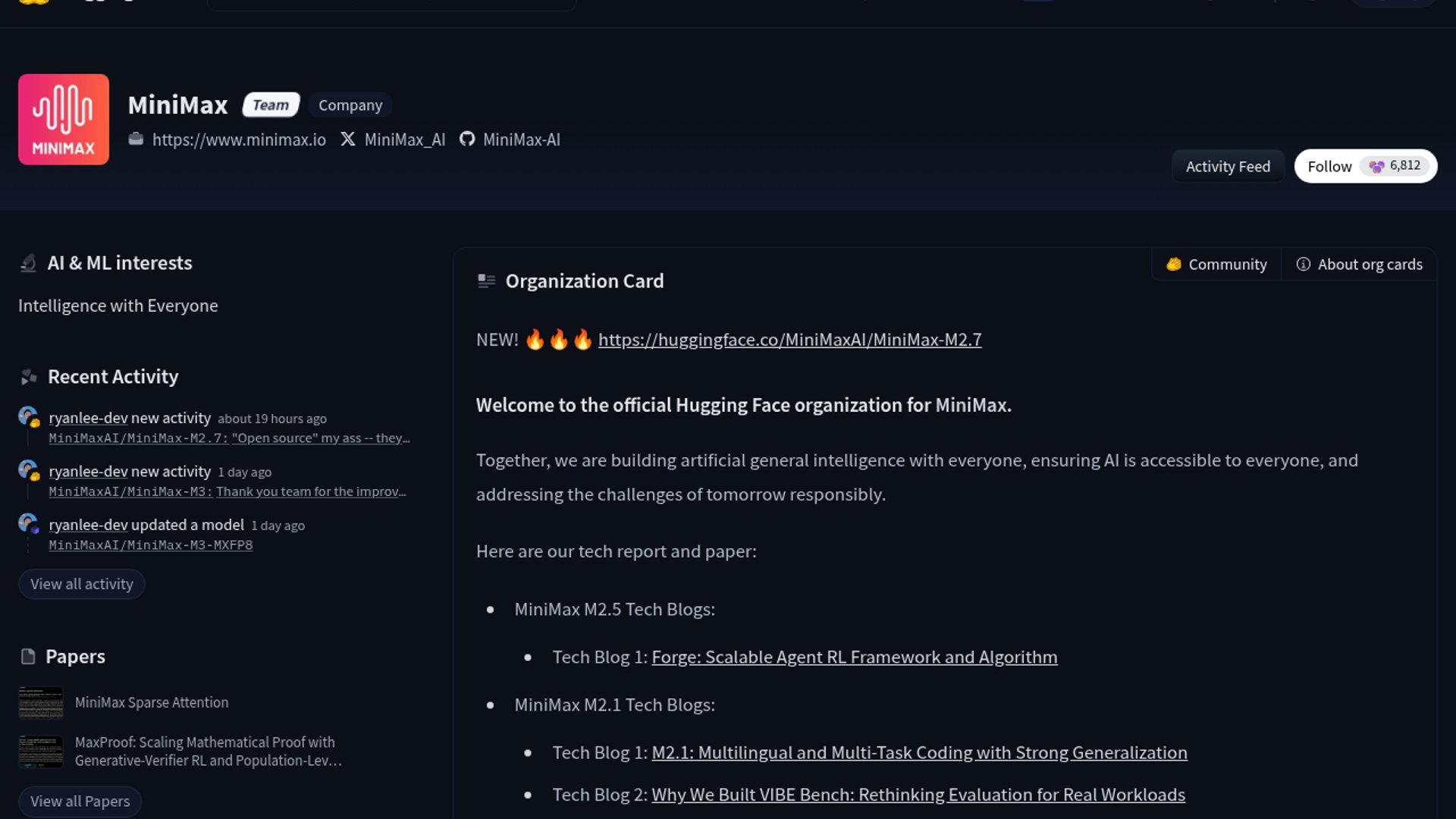The image size is (1456, 819).
Task: Click View all Papers button
Action: (80, 802)
